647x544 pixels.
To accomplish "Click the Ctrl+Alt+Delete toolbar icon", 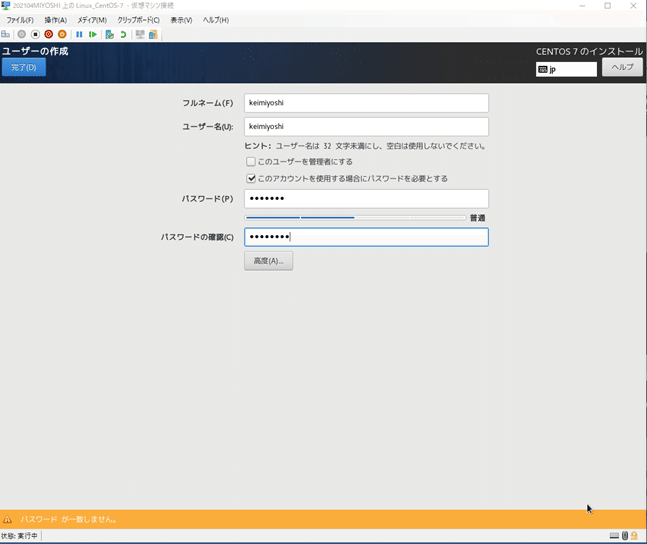I will [5, 34].
